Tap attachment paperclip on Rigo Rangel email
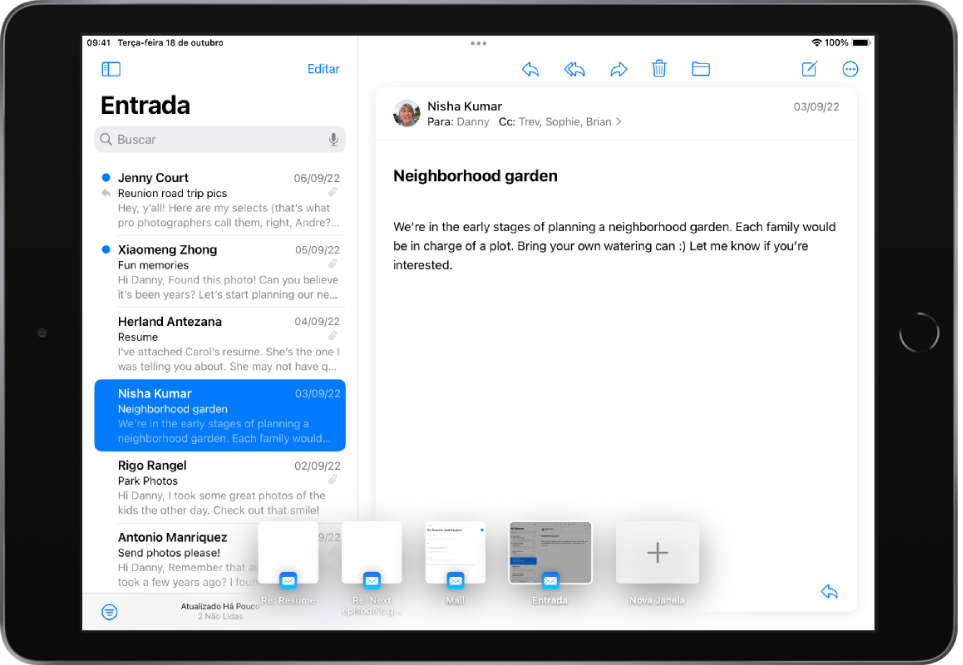Screen dimensions: 963x665 click(x=332, y=480)
